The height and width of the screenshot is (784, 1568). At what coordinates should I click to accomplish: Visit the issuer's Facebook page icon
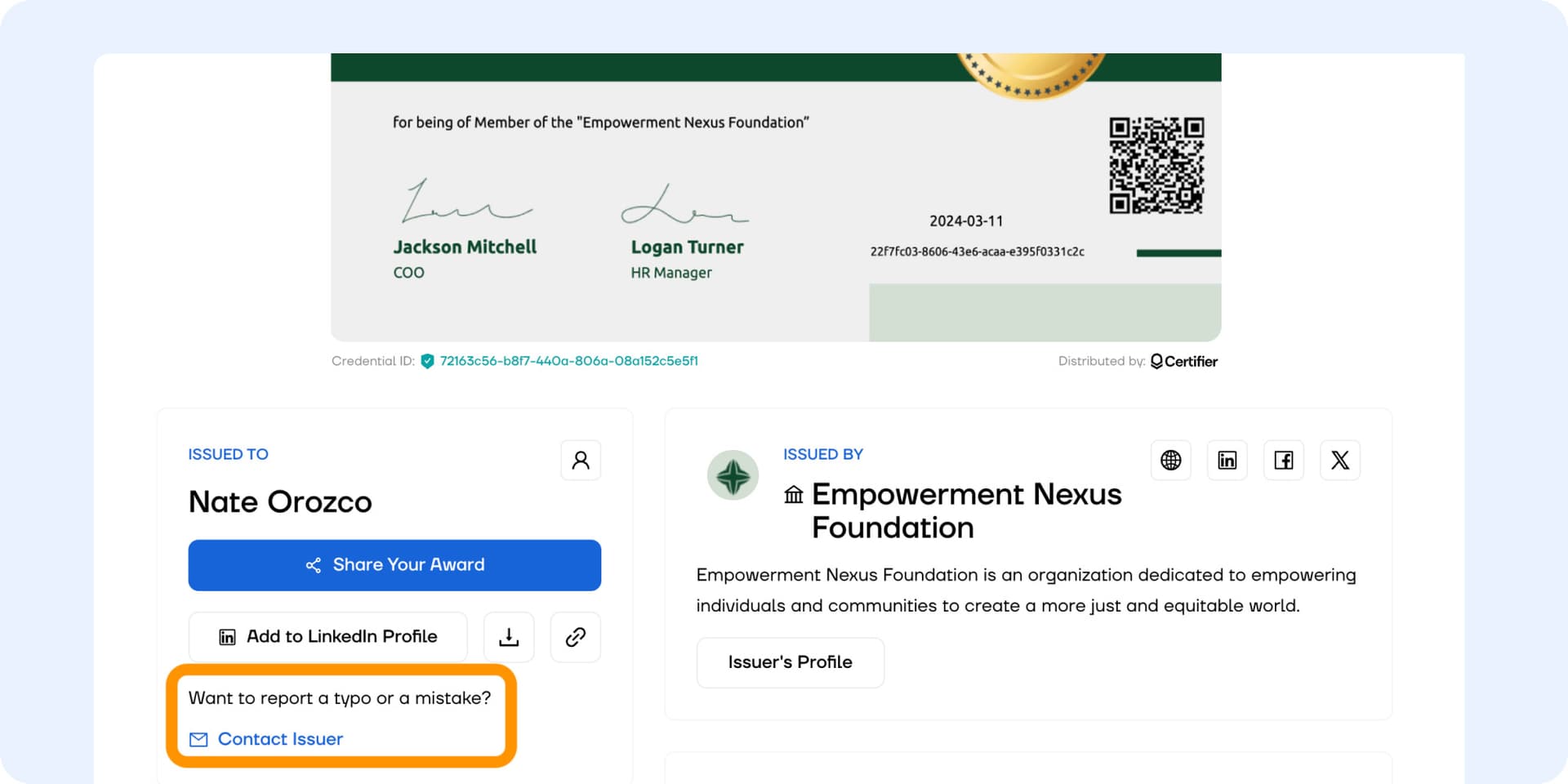pyautogui.click(x=1283, y=461)
